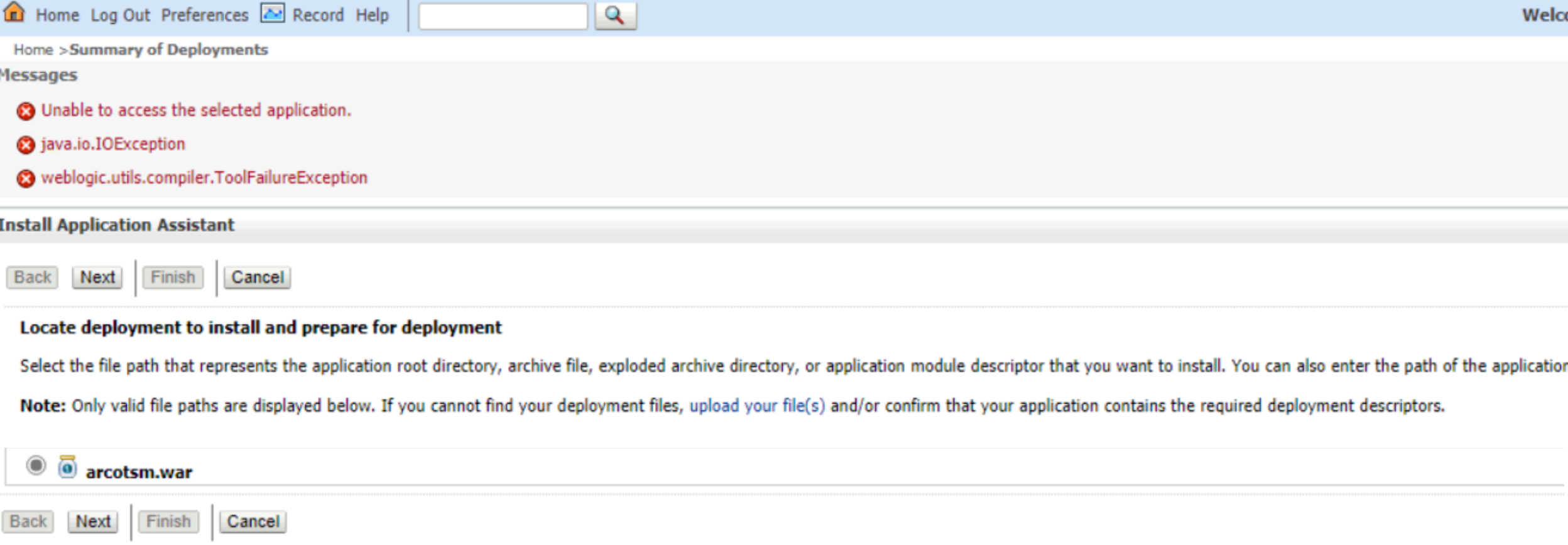This screenshot has height=545, width=1568.
Task: Click the Home house icon
Action: point(14,13)
